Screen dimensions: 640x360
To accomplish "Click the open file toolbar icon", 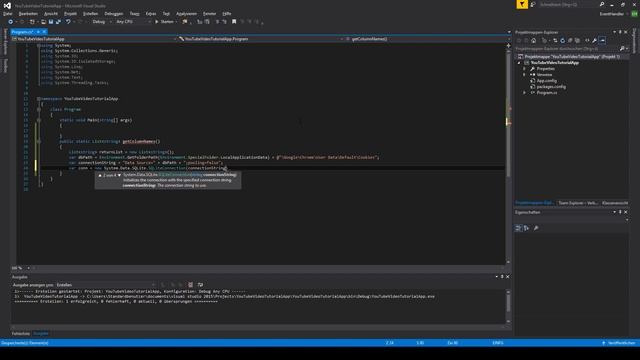I will click(43, 22).
